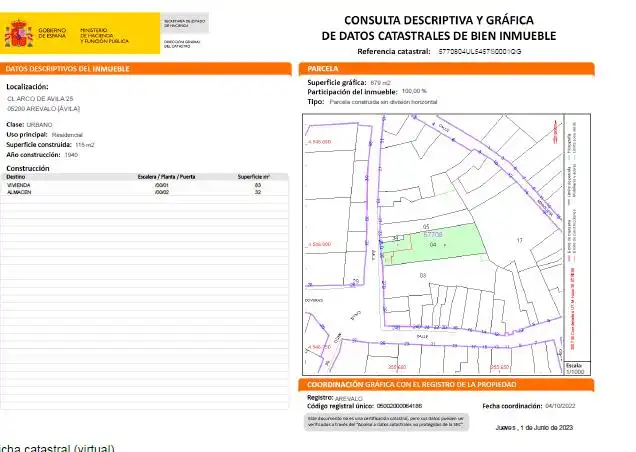Click the Uso principal value 'Residencial'
The image size is (636, 452).
[67, 135]
